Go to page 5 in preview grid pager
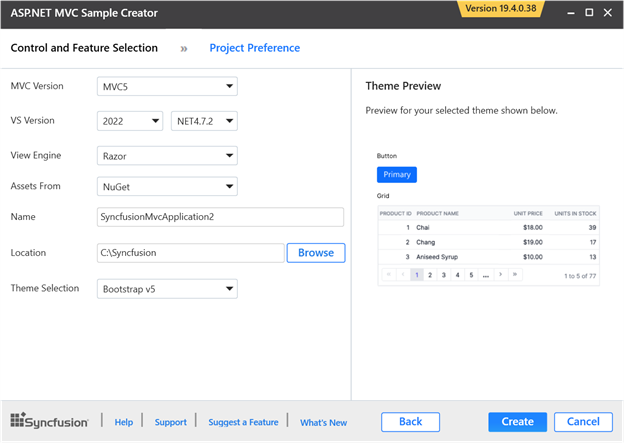The image size is (624, 443). [x=471, y=275]
